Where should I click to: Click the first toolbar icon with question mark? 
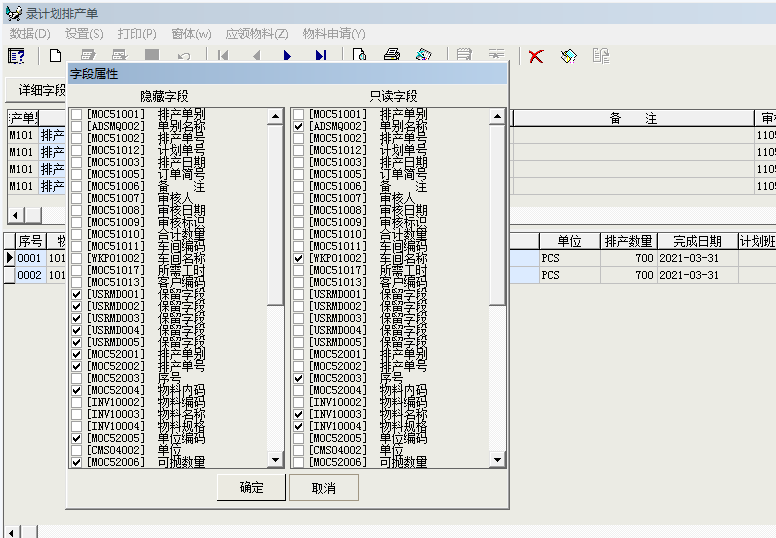click(x=16, y=56)
